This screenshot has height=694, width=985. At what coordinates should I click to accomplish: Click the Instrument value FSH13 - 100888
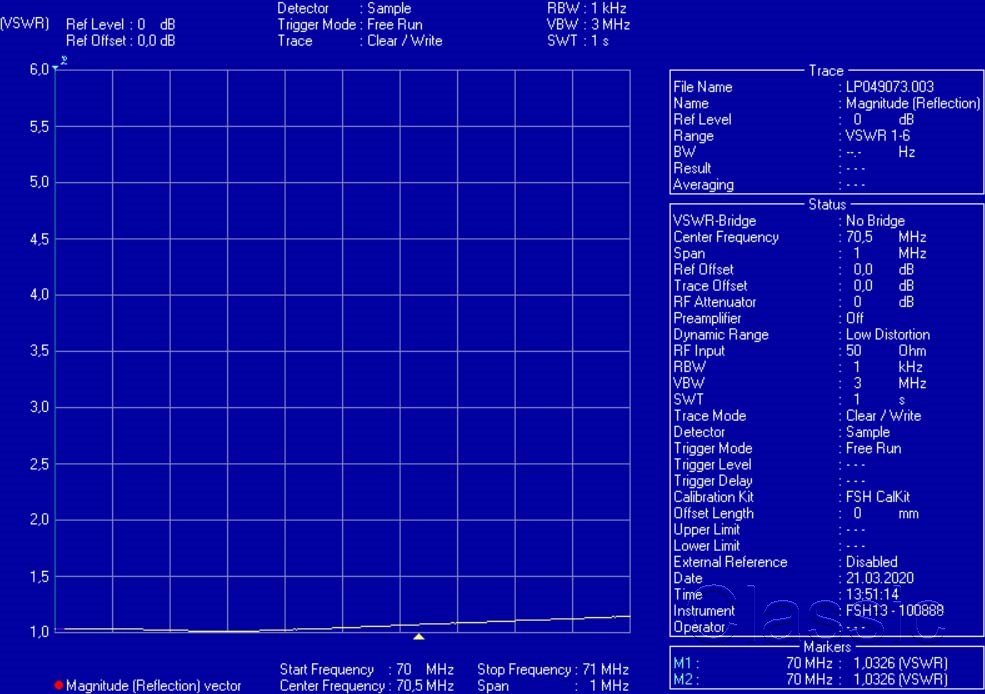[x=895, y=610]
